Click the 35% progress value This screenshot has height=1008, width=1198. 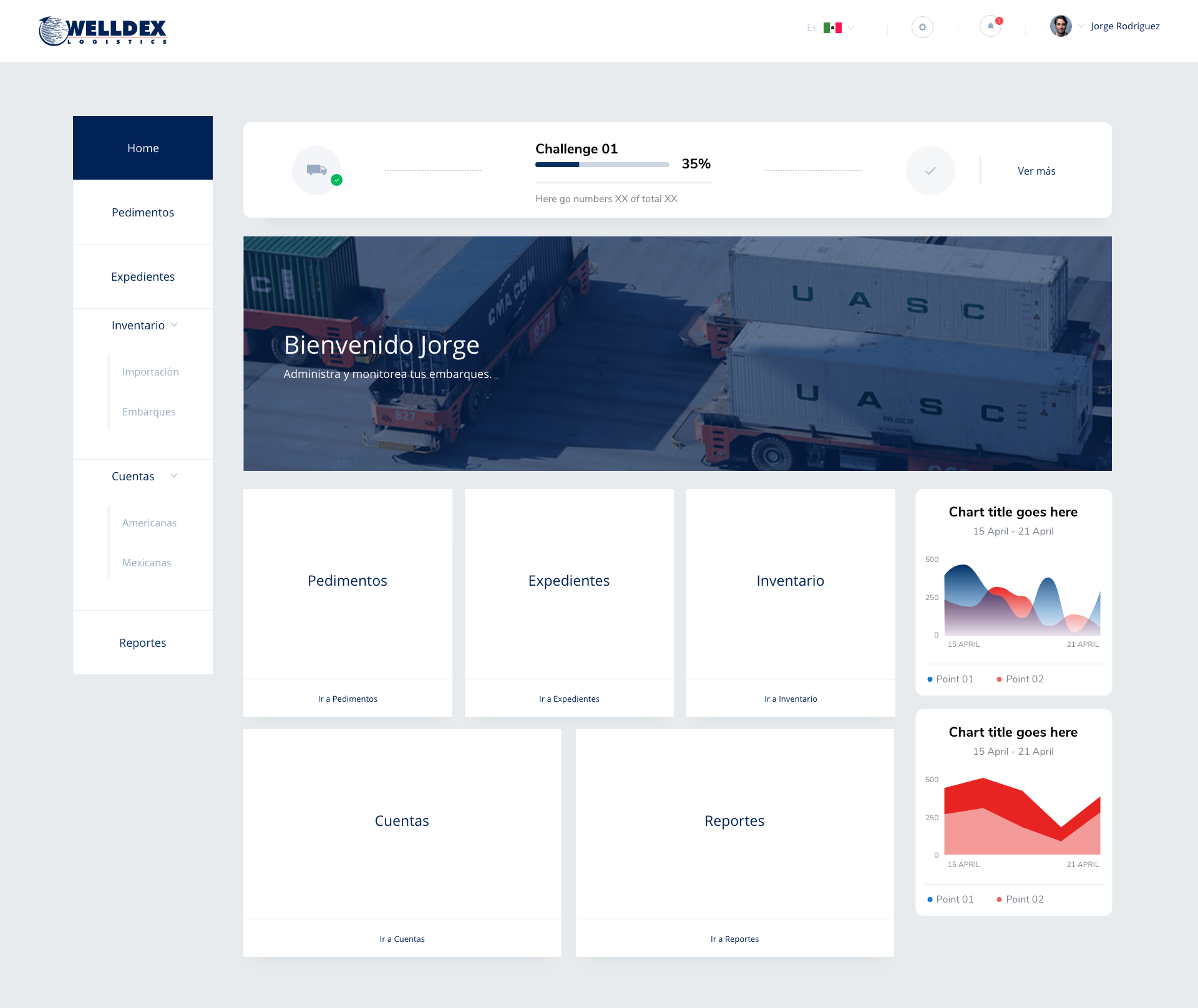coord(696,163)
